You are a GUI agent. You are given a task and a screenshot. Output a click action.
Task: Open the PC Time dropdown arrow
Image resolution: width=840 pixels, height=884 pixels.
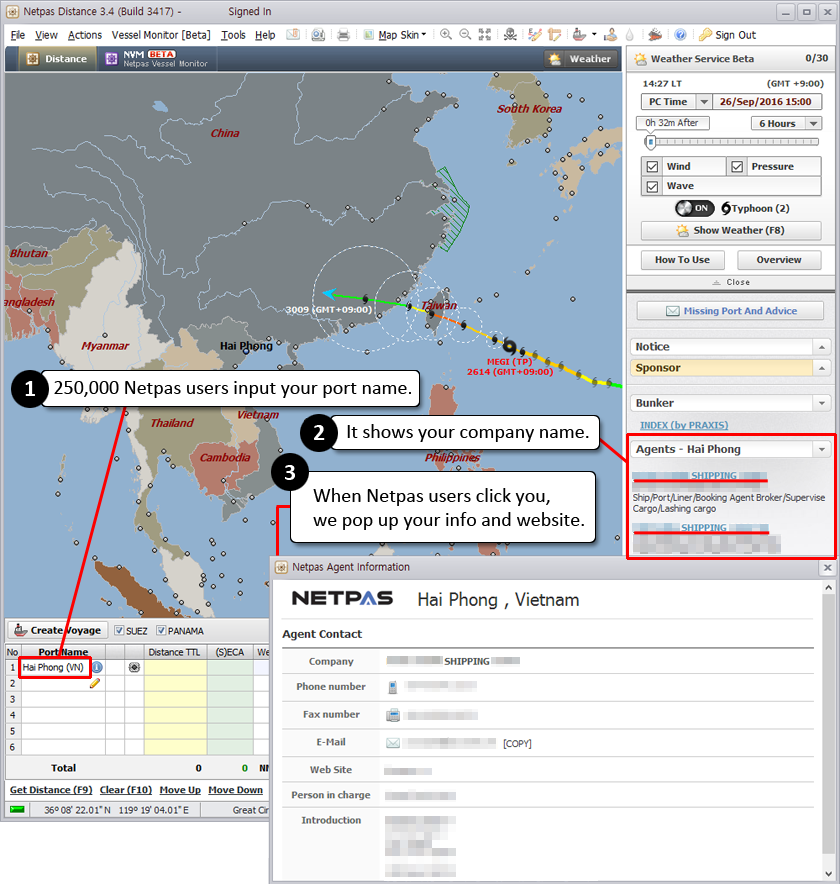pyautogui.click(x=704, y=102)
